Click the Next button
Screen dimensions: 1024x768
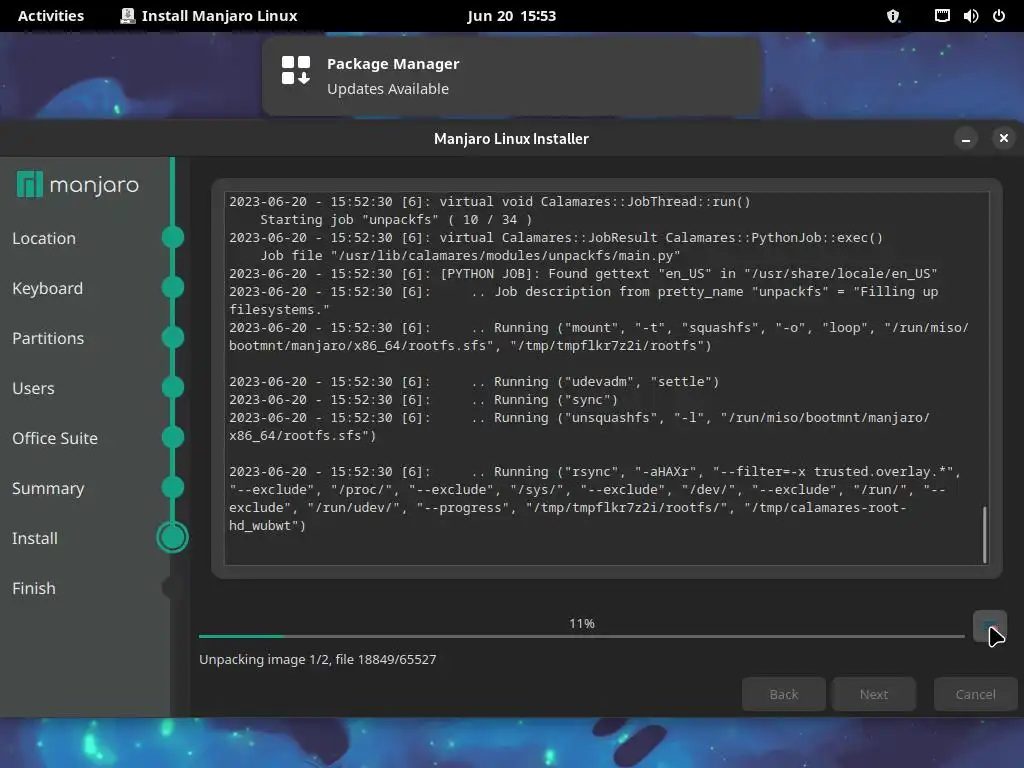[x=874, y=694]
